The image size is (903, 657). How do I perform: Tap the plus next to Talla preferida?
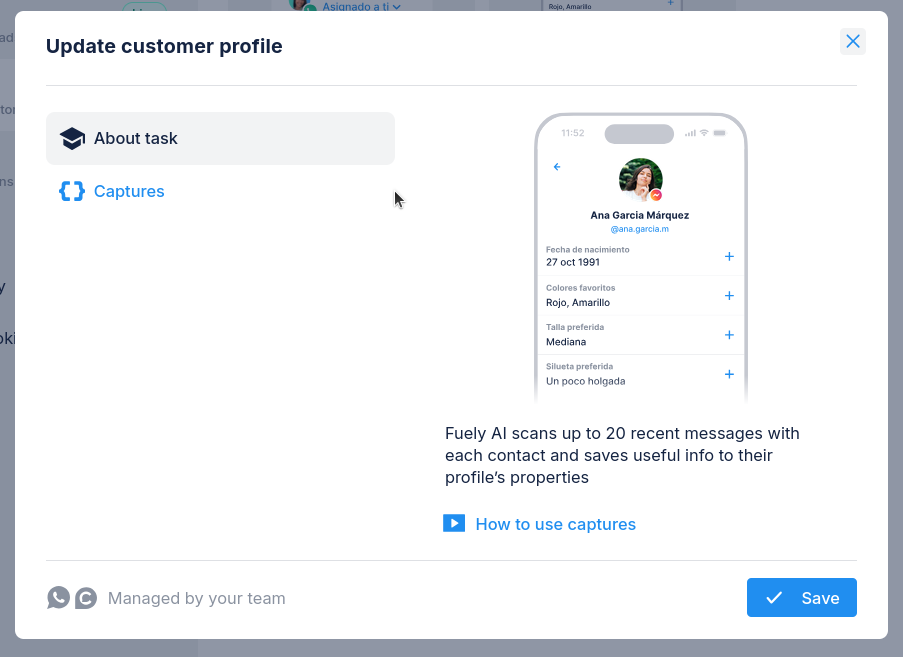[x=729, y=335]
